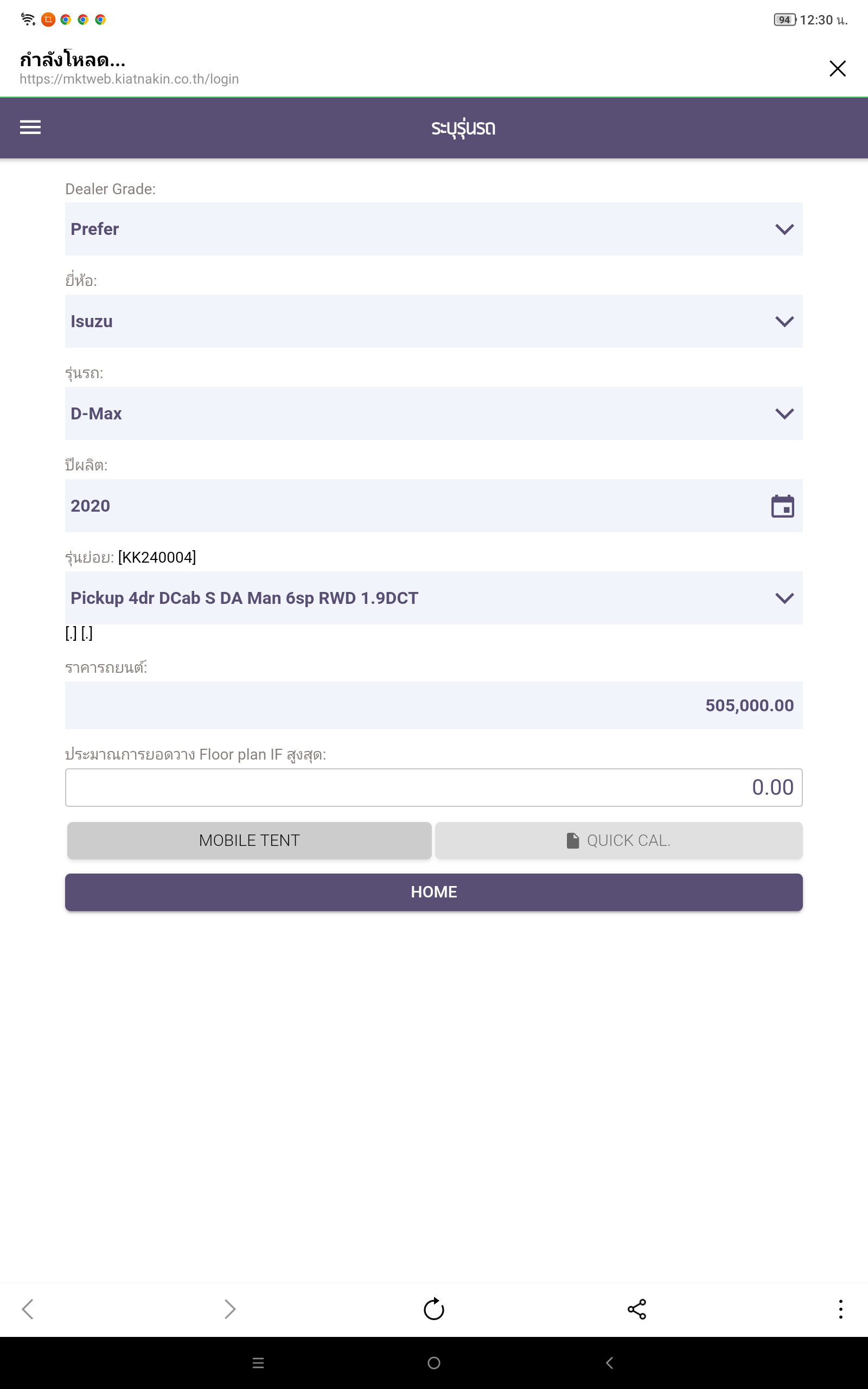Screen dimensions: 868x1389
Task: Tap the Android home circle button
Action: tap(433, 1362)
